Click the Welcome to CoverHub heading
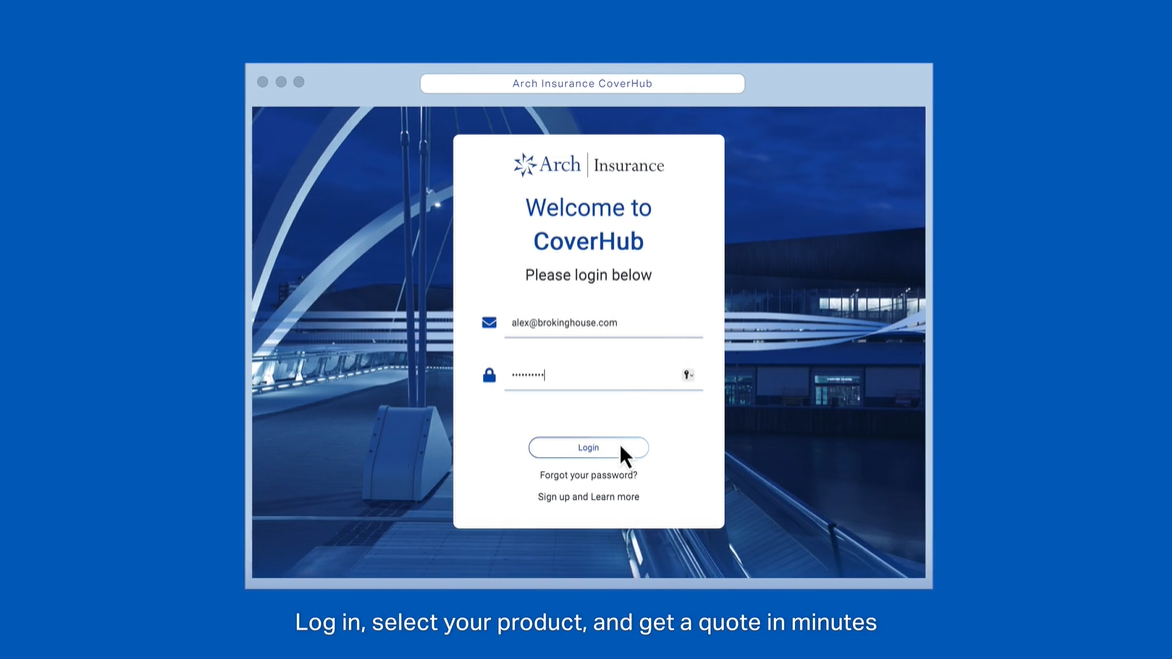 pyautogui.click(x=588, y=224)
